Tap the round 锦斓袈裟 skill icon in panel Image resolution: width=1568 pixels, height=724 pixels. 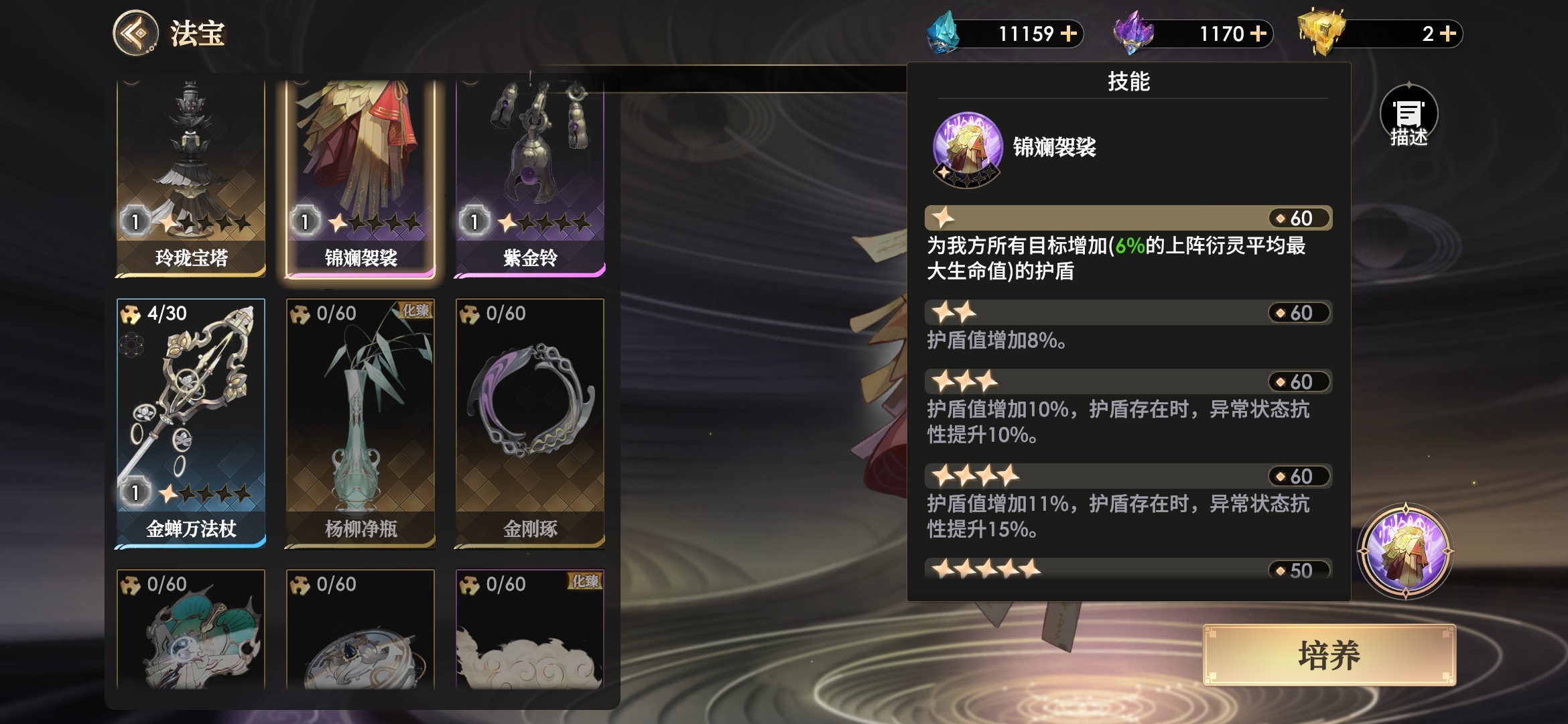click(x=968, y=149)
